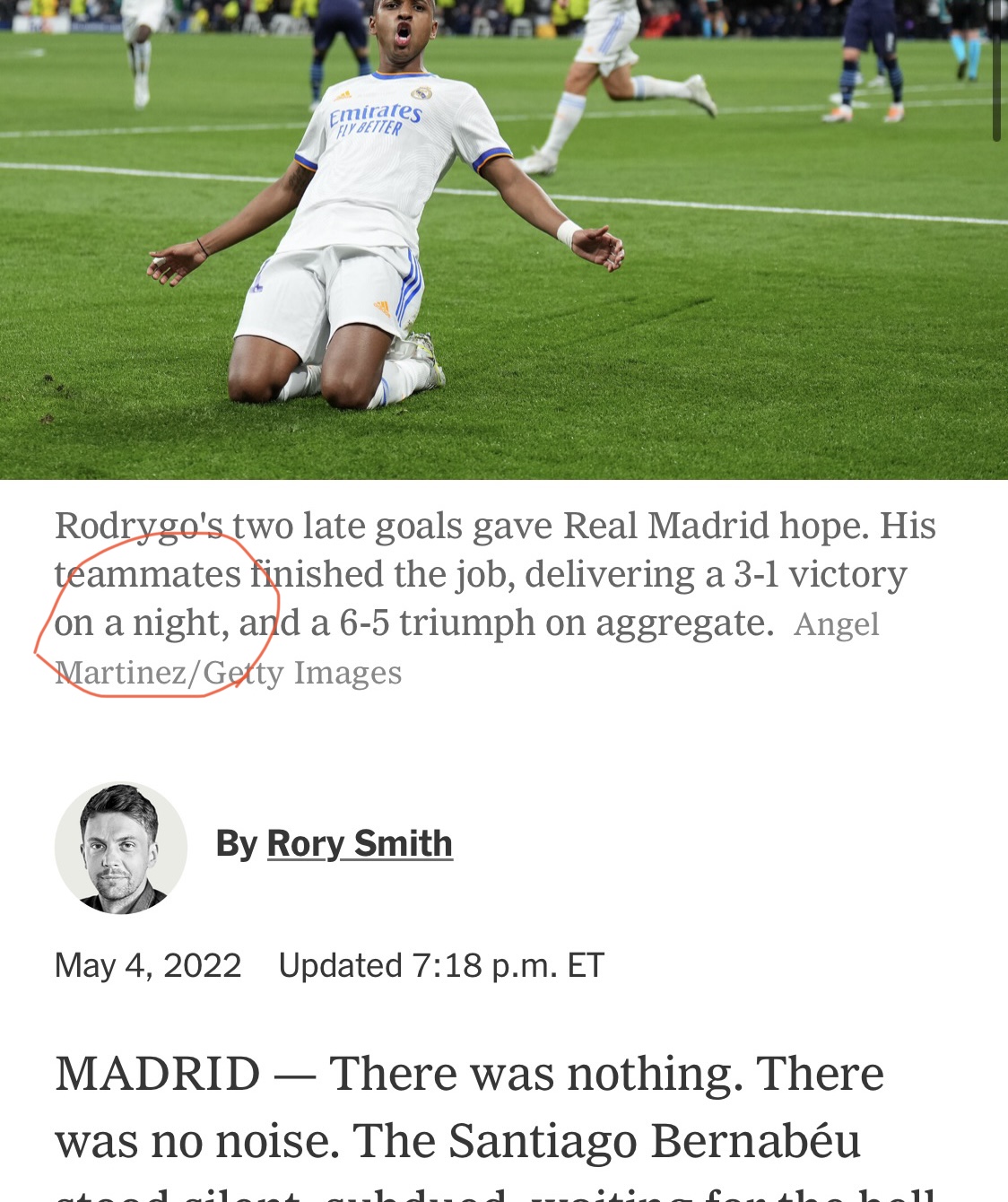Open the Rory Smith author link
Viewport: 1008px width, 1202px height.
click(360, 843)
